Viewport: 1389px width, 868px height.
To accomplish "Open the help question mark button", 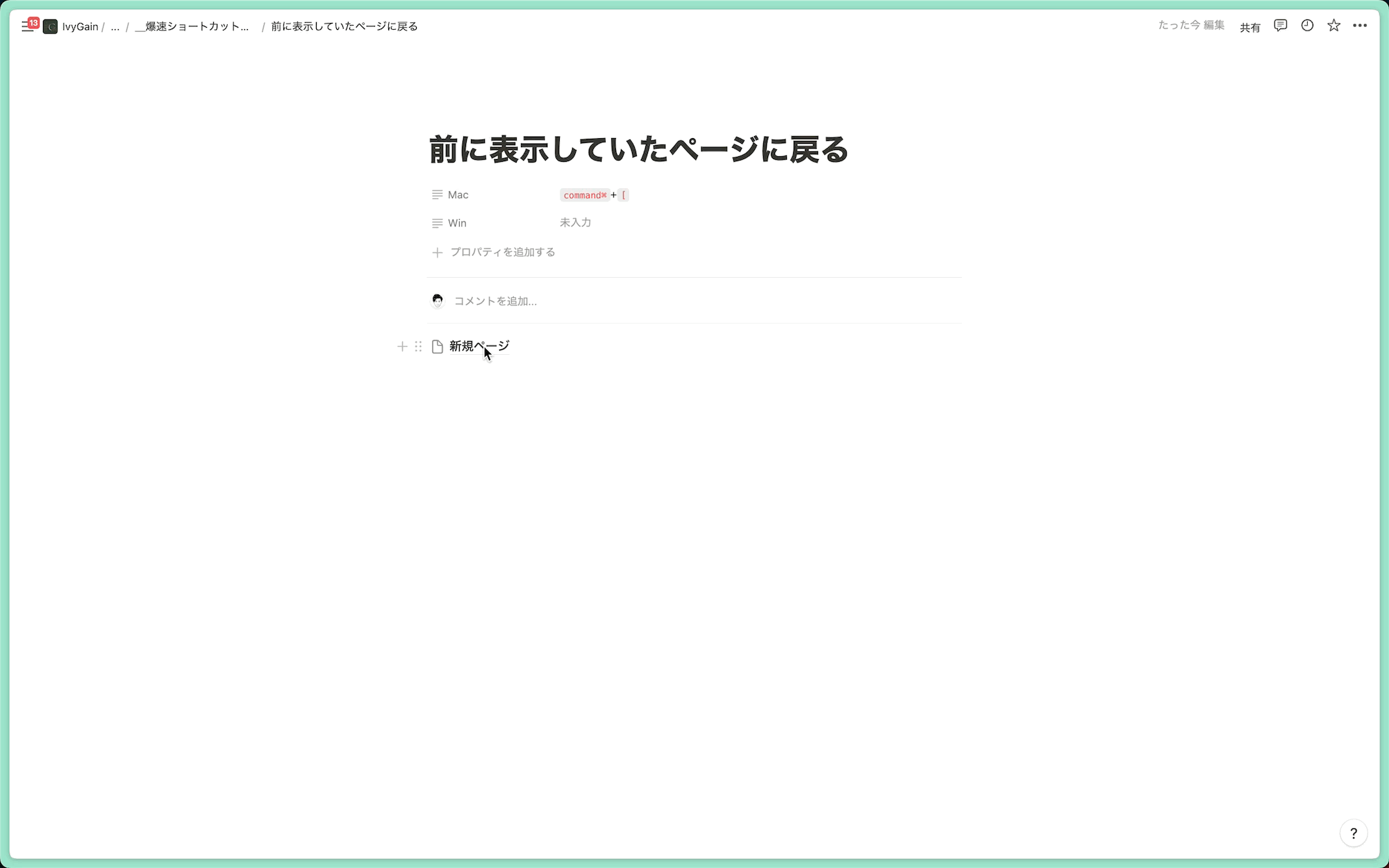I will [x=1353, y=833].
